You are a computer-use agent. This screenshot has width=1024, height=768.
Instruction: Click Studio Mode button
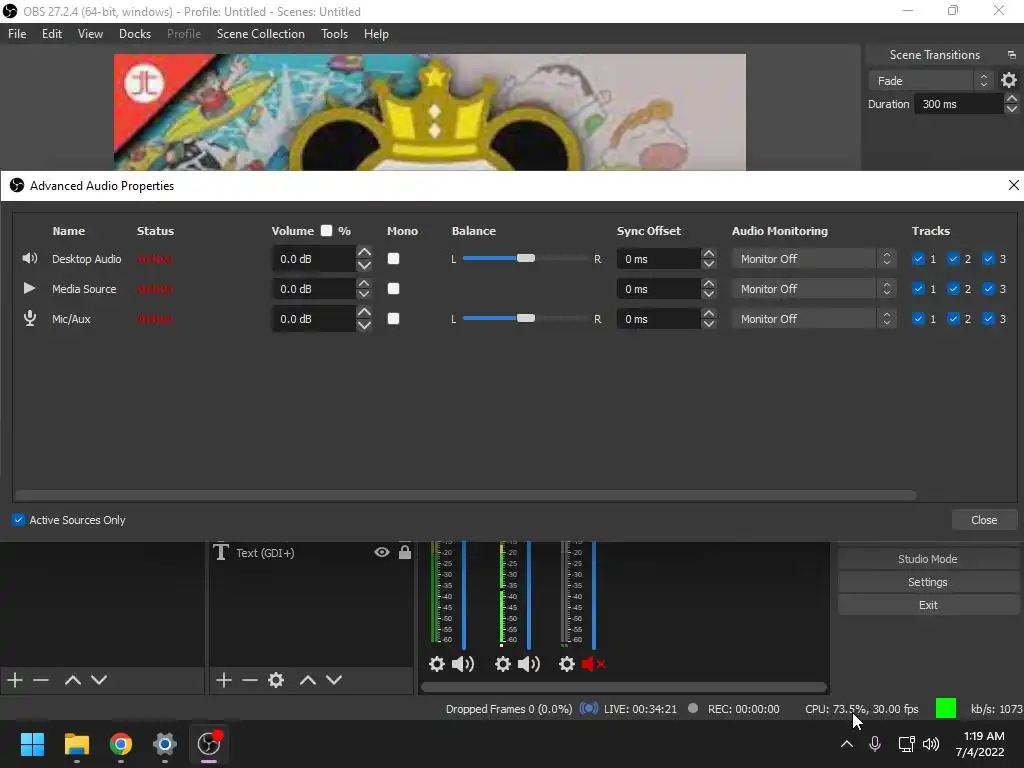tap(927, 559)
